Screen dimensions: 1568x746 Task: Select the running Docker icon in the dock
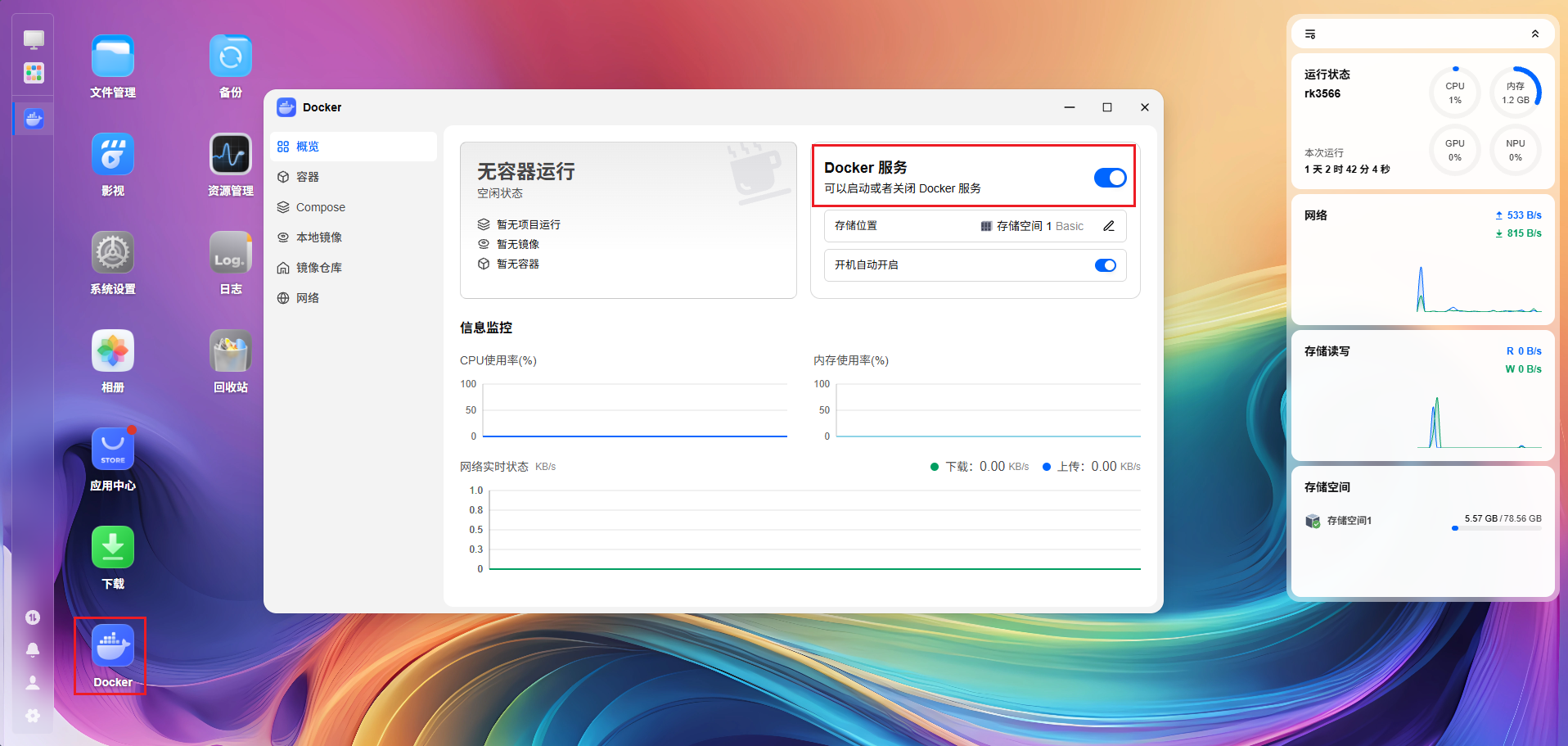click(x=34, y=119)
